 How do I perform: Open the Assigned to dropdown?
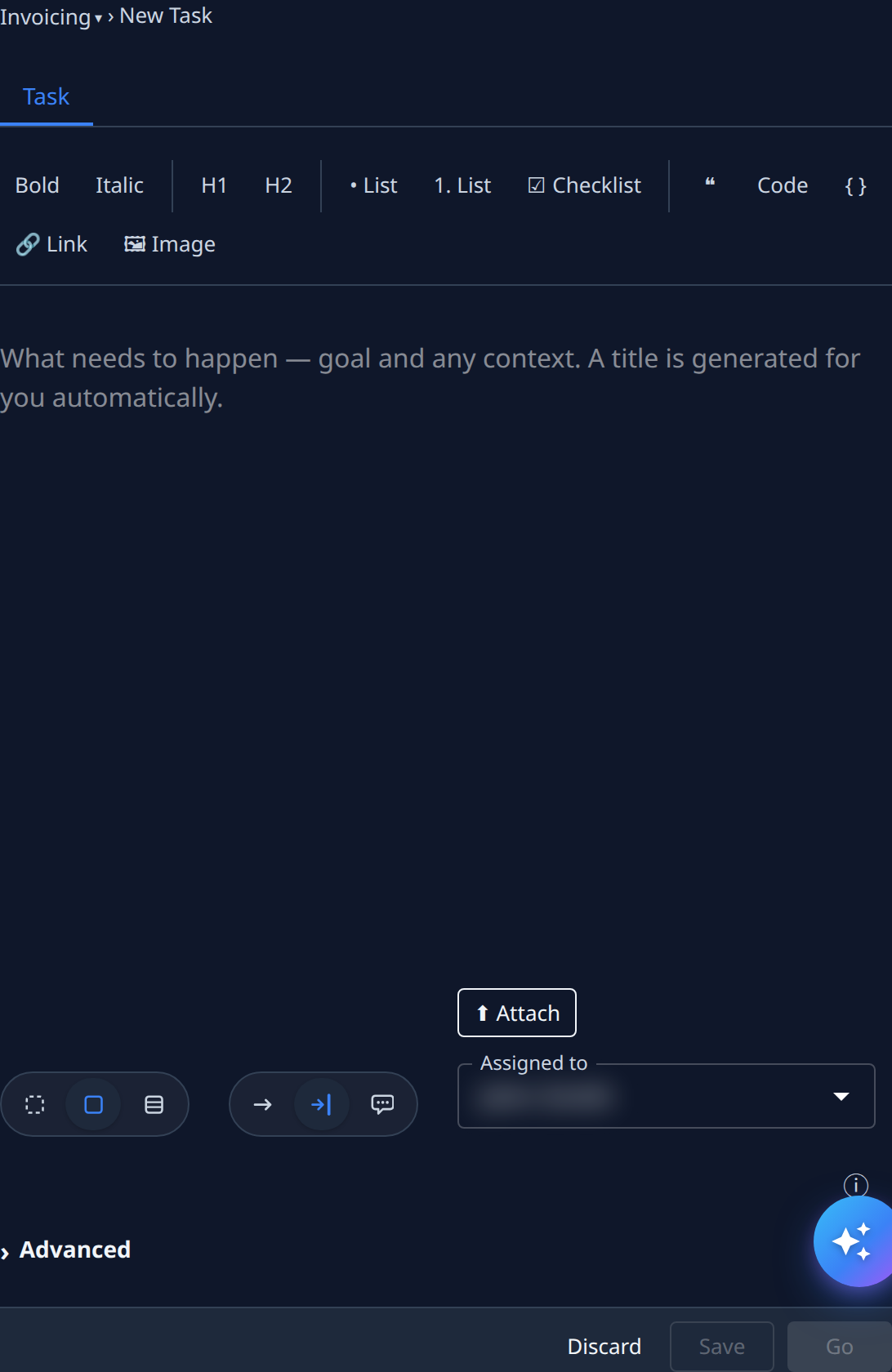[667, 1096]
